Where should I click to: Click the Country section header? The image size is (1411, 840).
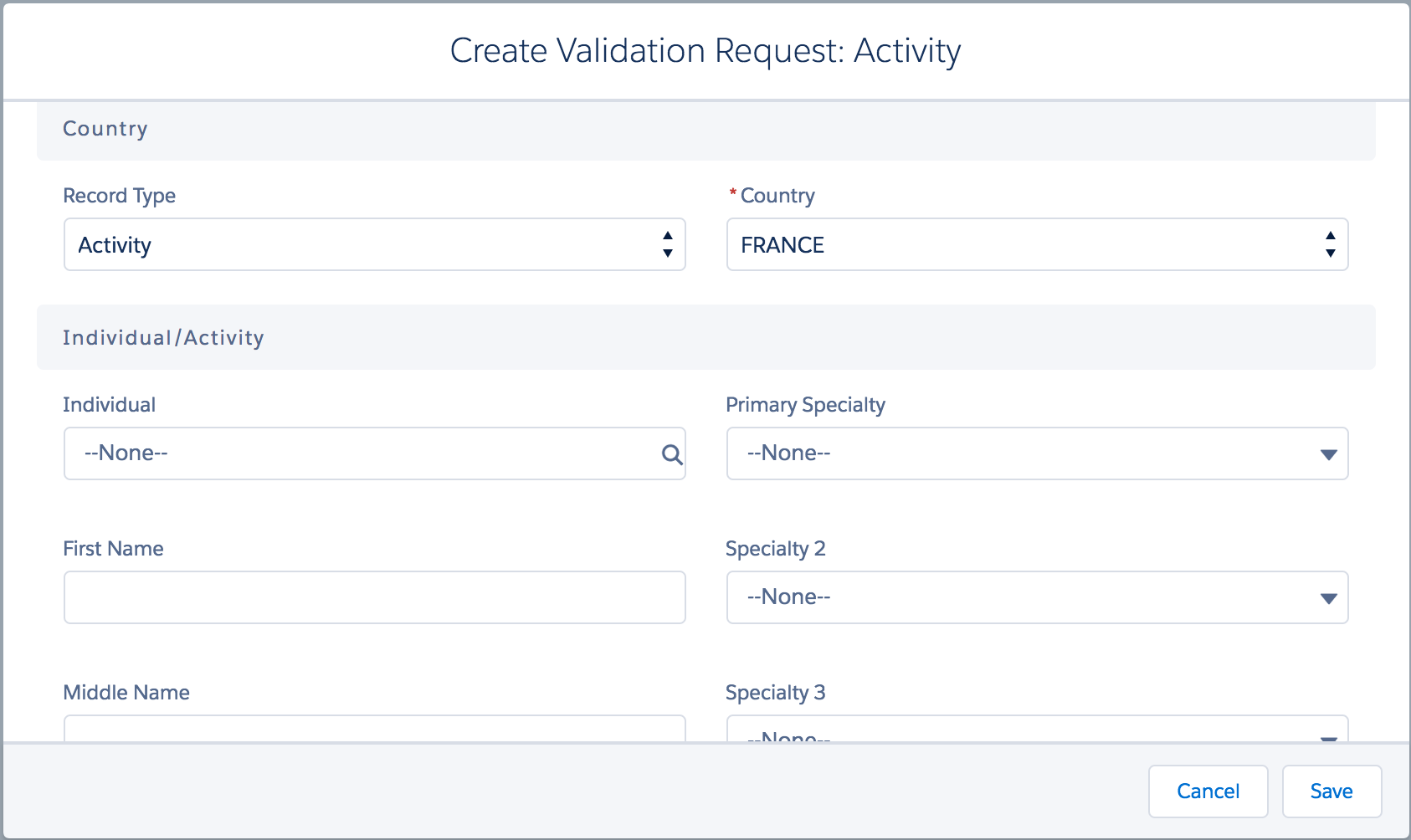(x=105, y=129)
